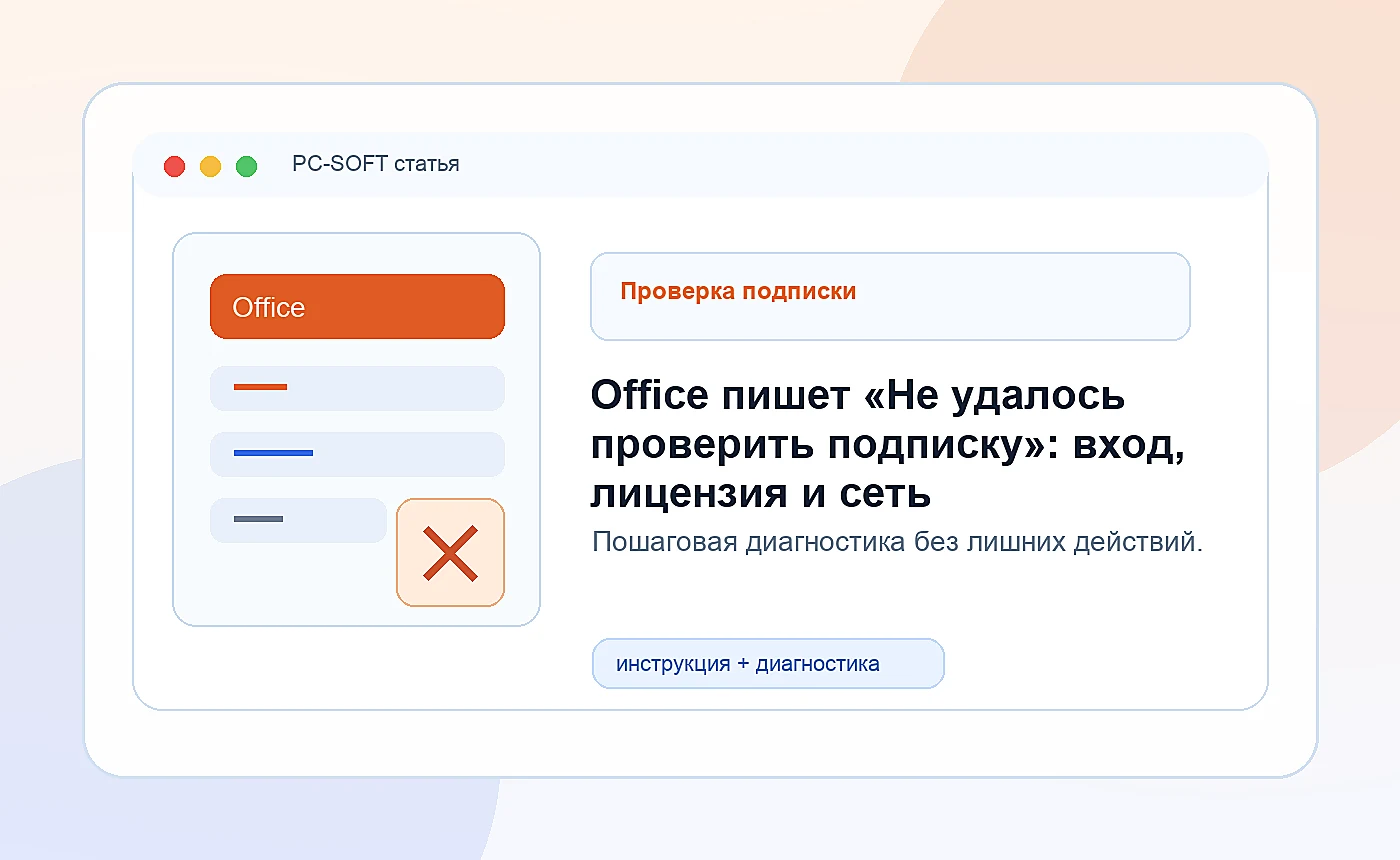Click the headline Office пишет «Не удалось проверить подписку»
The height and width of the screenshot is (860, 1400).
coord(888,445)
